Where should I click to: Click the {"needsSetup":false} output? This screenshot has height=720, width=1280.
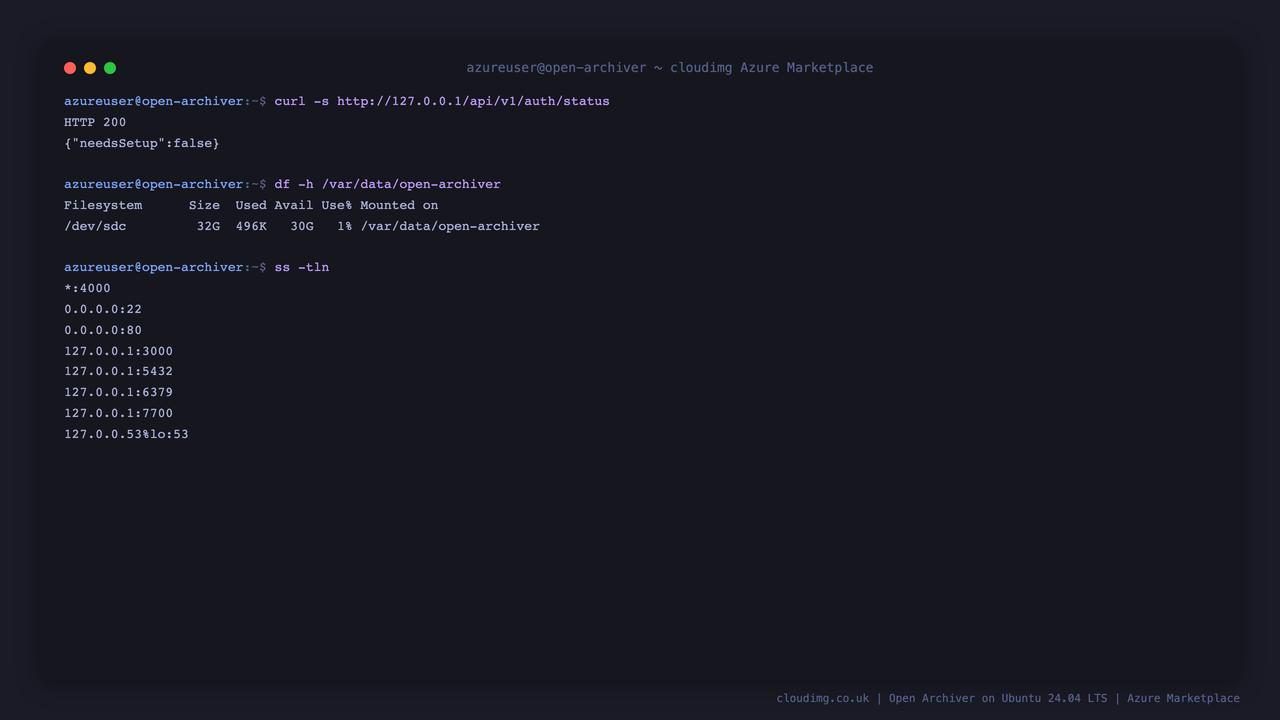click(x=142, y=143)
